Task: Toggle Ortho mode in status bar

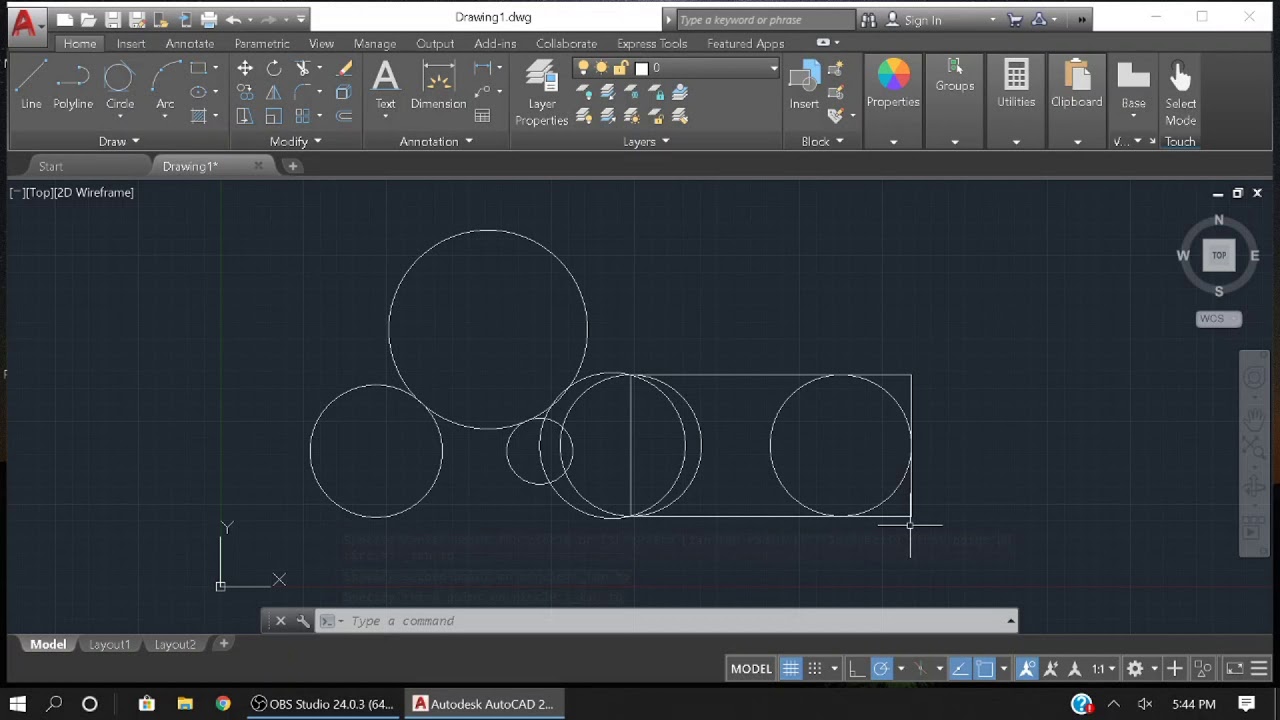Action: tap(857, 669)
